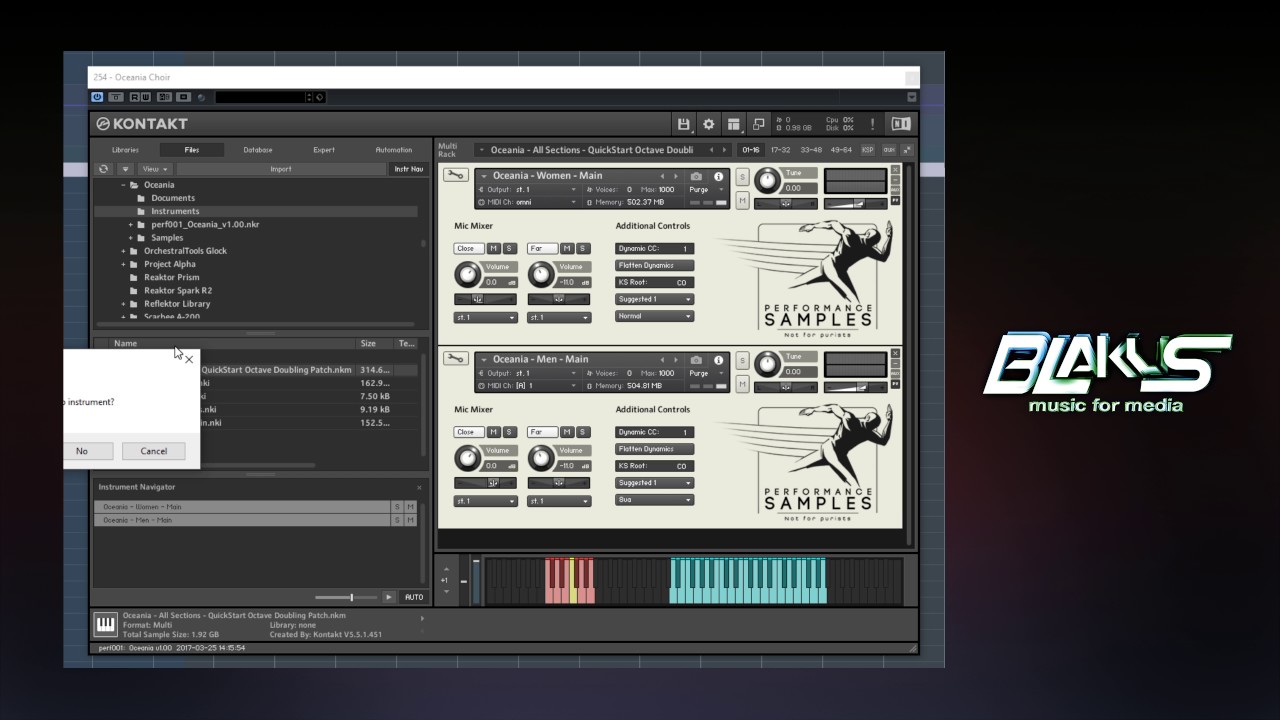Mute the Close mic on Women - Main
Viewport: 1280px width, 720px height.
[x=493, y=249]
